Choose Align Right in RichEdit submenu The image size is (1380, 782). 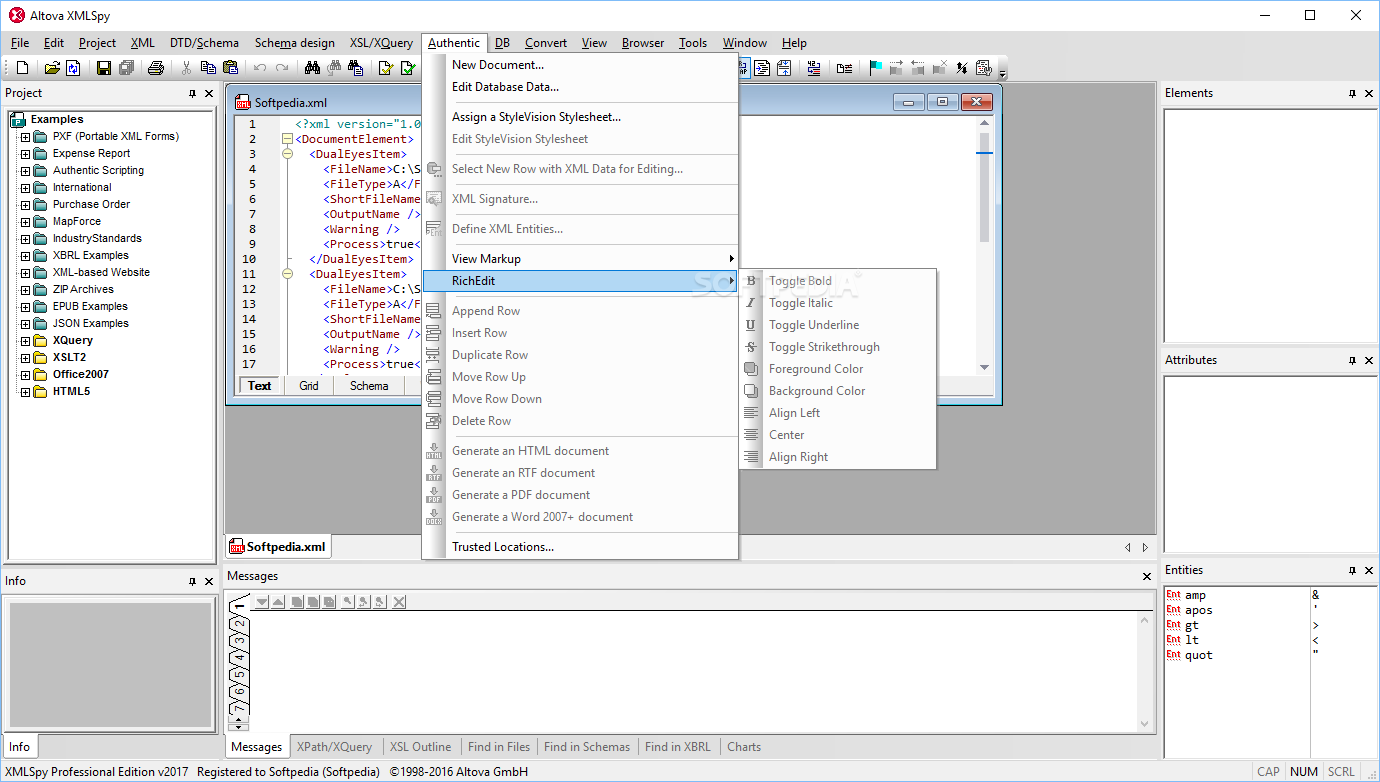(838, 457)
